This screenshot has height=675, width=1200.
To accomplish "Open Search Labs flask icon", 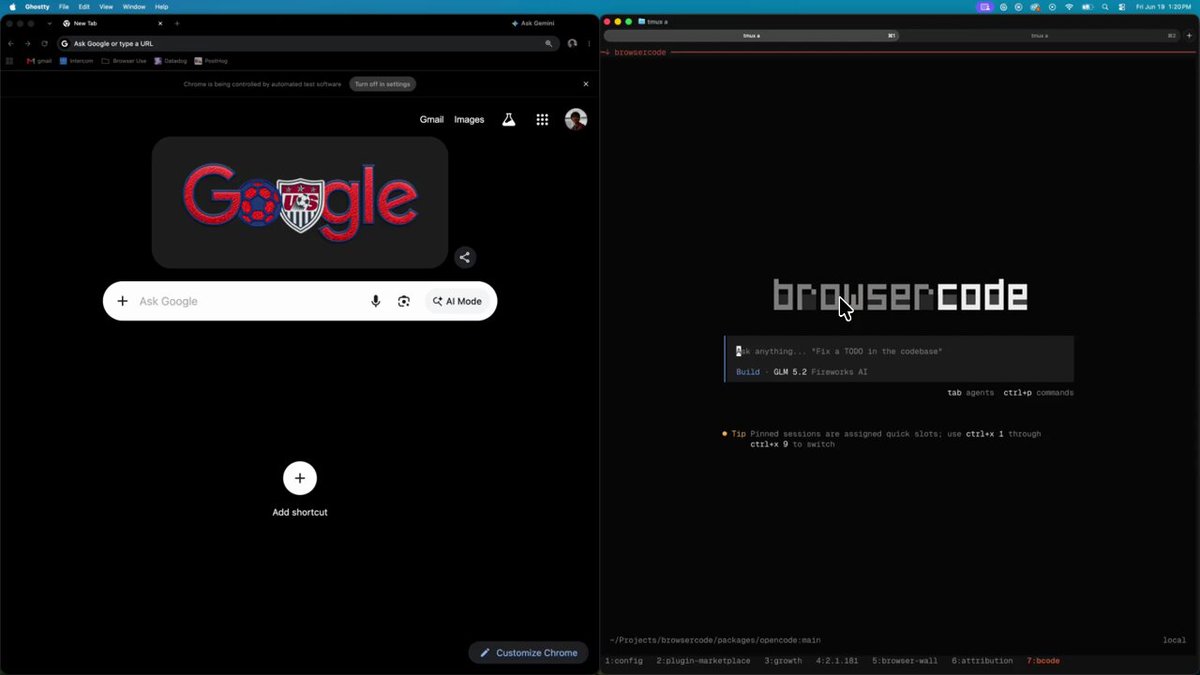I will [x=509, y=120].
